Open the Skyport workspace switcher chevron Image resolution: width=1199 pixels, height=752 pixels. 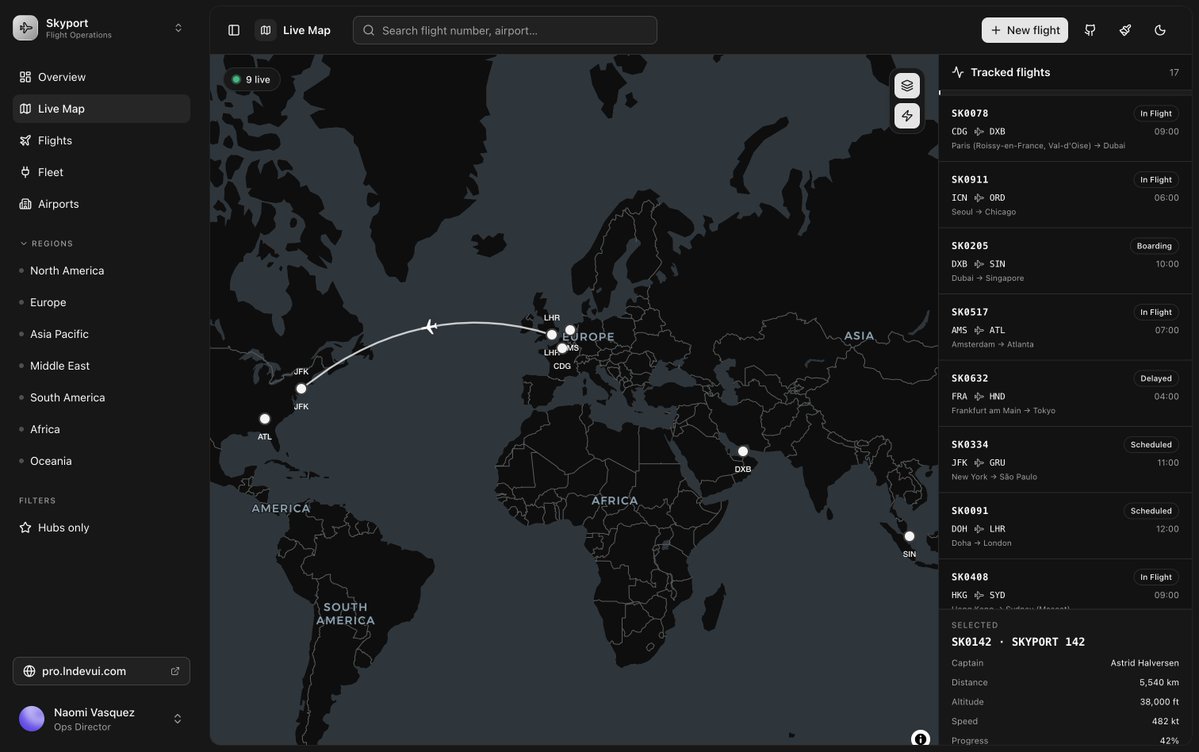(178, 28)
